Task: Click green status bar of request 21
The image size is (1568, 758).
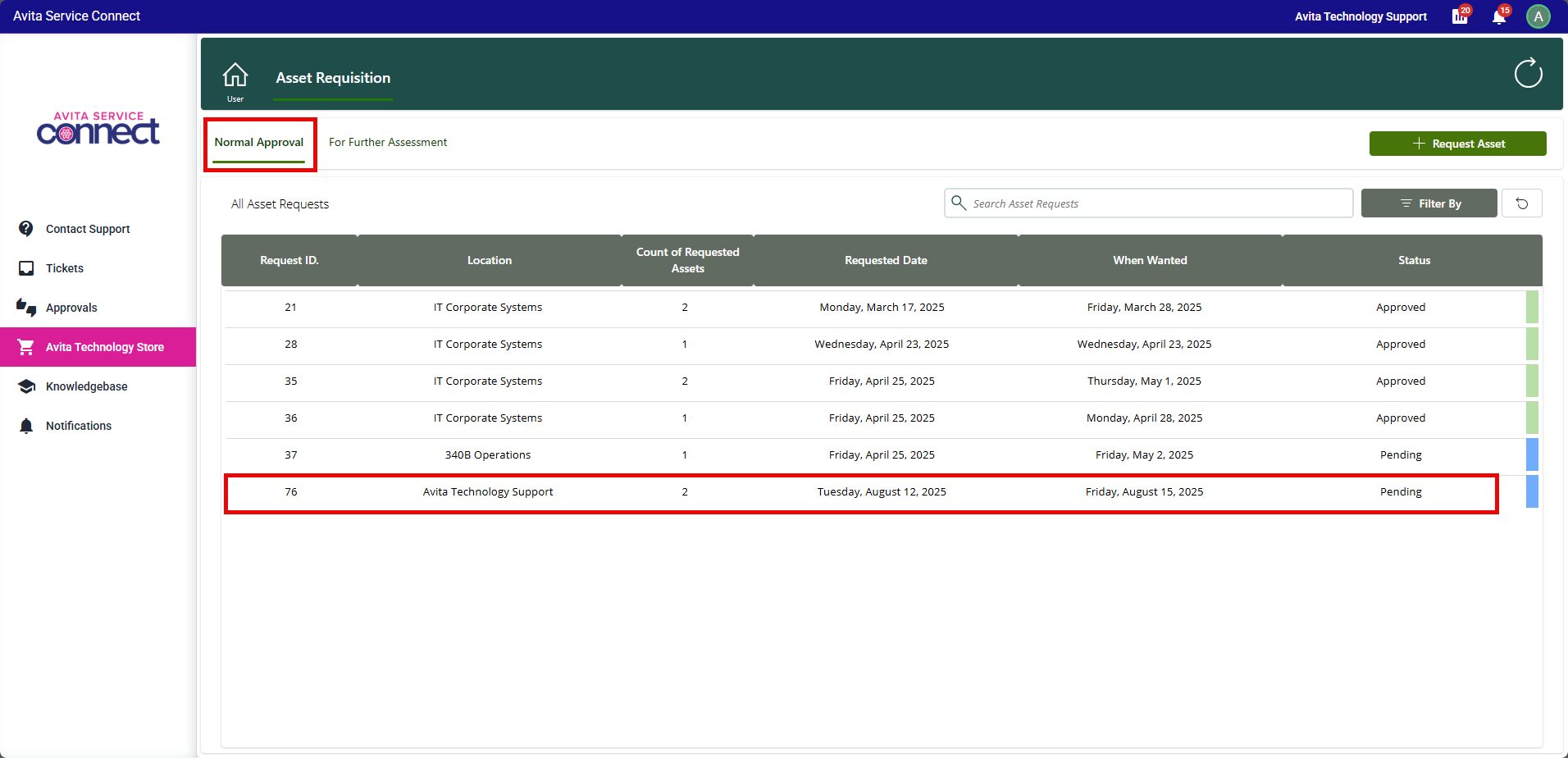Action: 1532,307
